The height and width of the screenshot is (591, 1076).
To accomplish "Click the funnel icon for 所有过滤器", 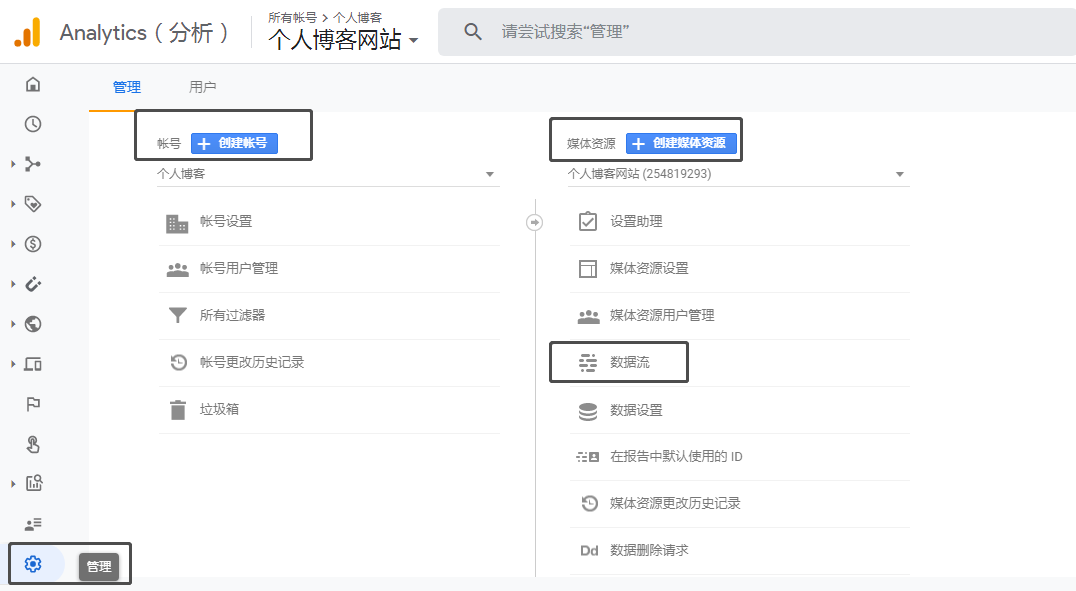I will click(178, 315).
